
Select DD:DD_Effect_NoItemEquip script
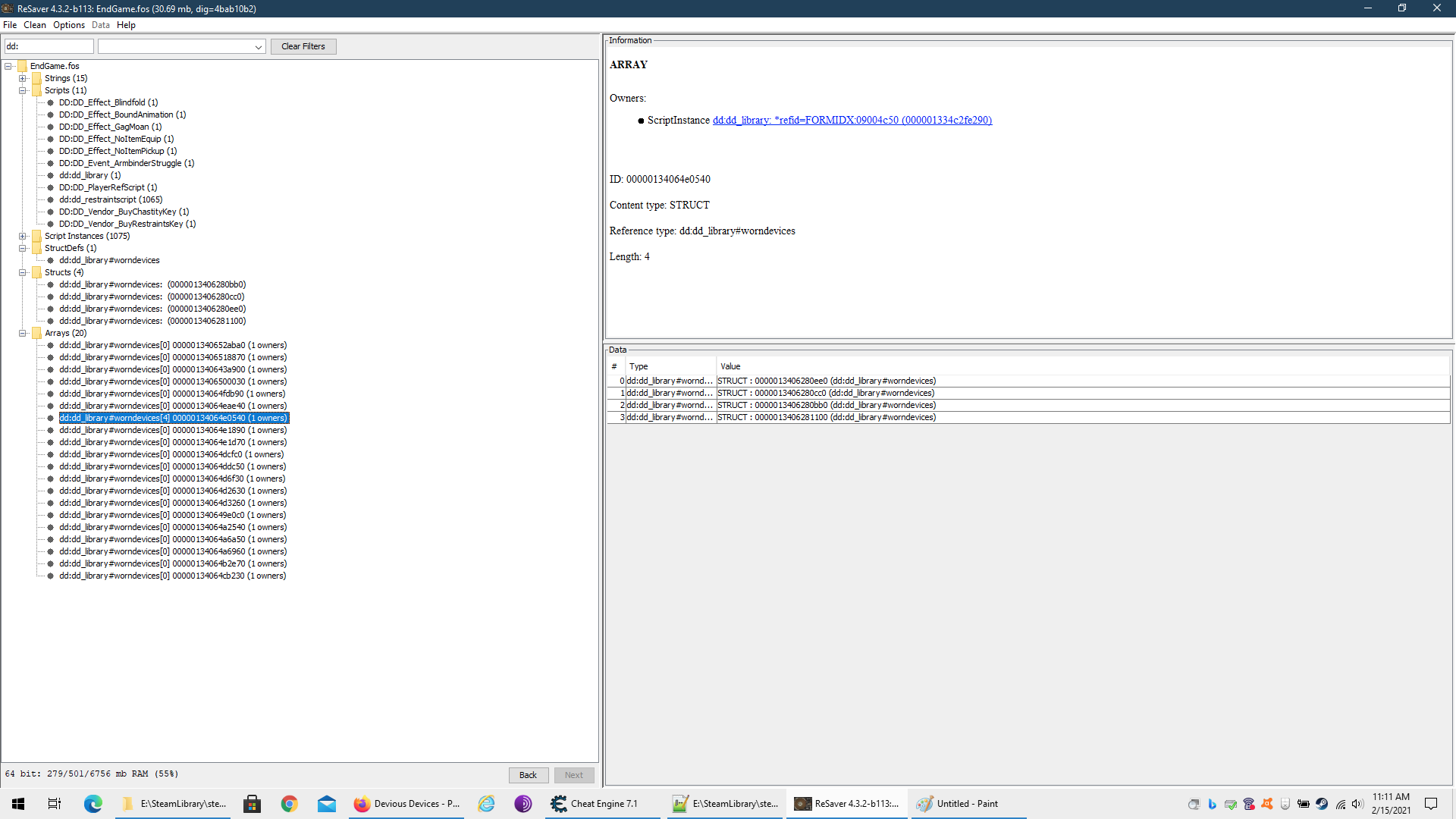tap(116, 139)
